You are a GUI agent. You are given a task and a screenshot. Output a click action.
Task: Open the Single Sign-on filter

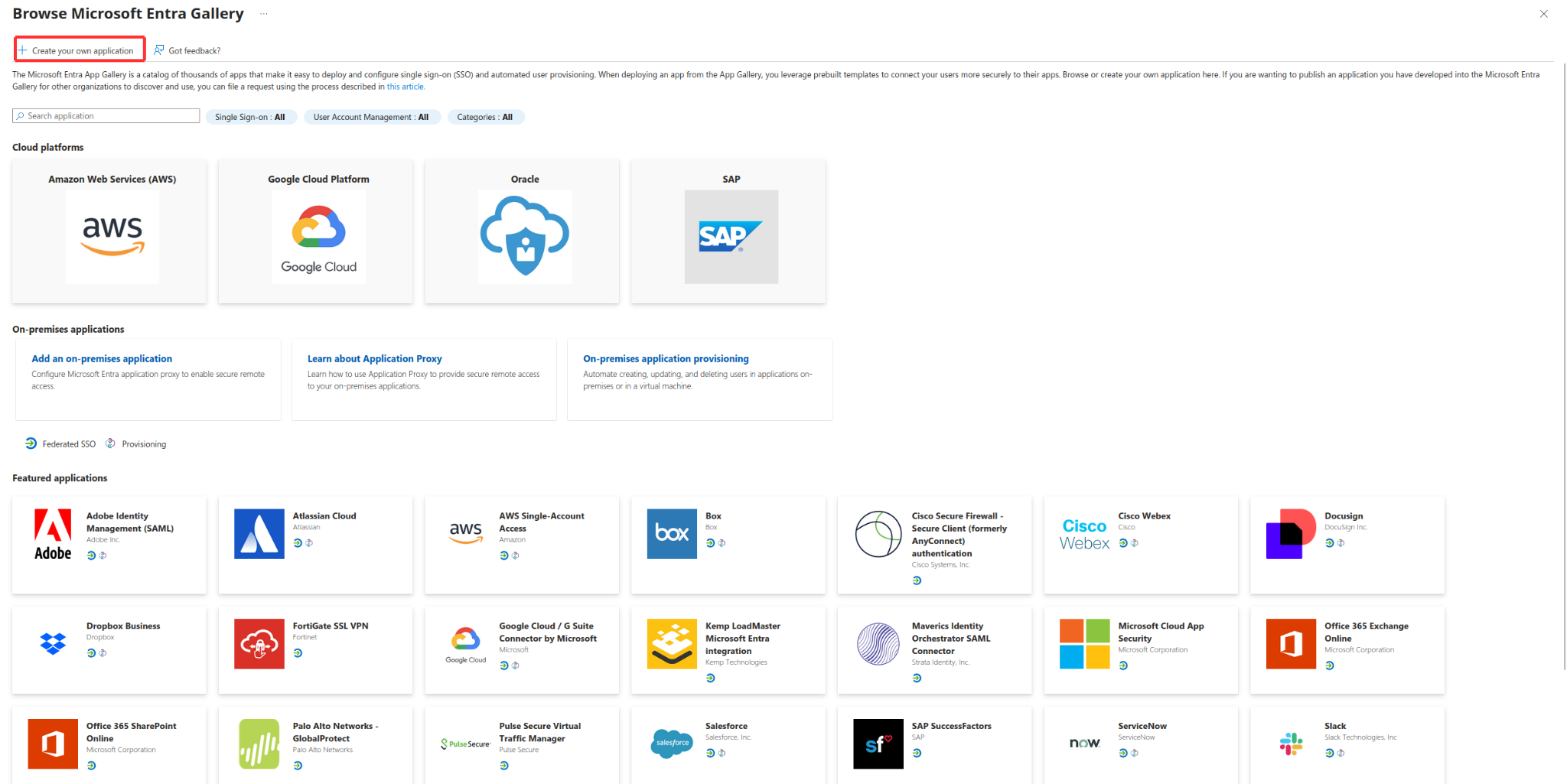[250, 117]
